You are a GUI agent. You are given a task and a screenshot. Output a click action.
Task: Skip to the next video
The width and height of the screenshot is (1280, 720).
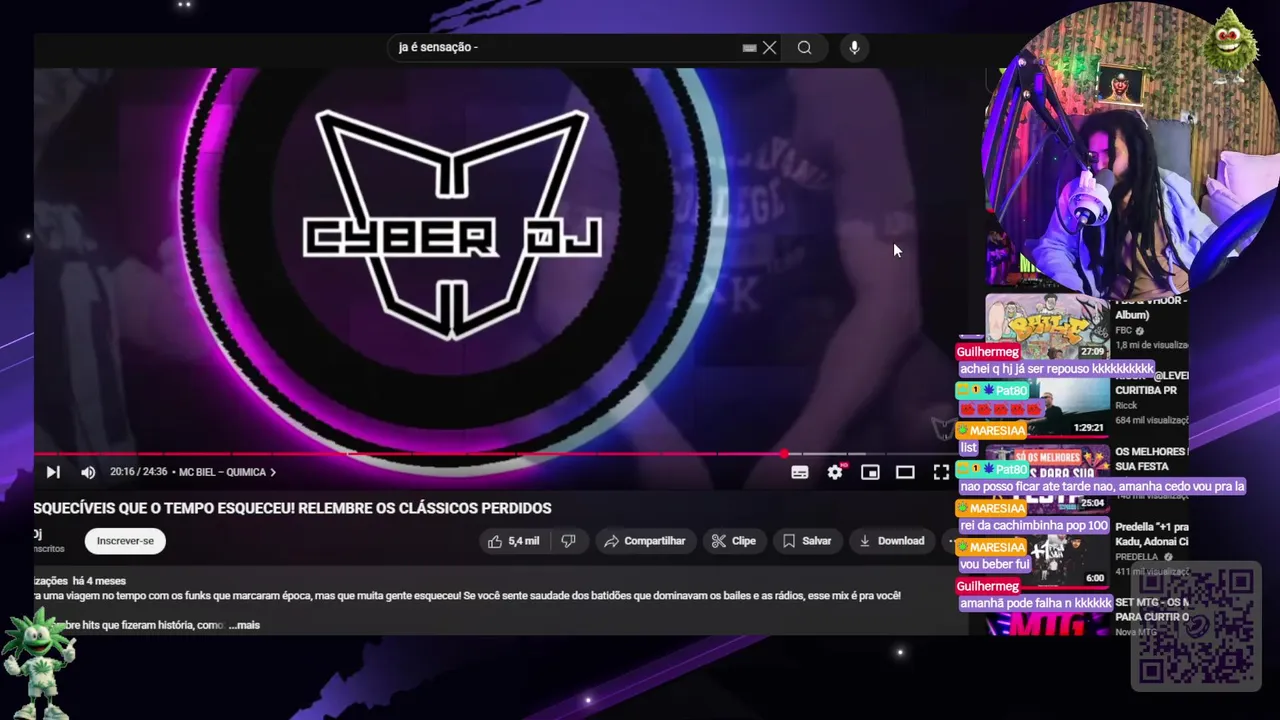(53, 472)
